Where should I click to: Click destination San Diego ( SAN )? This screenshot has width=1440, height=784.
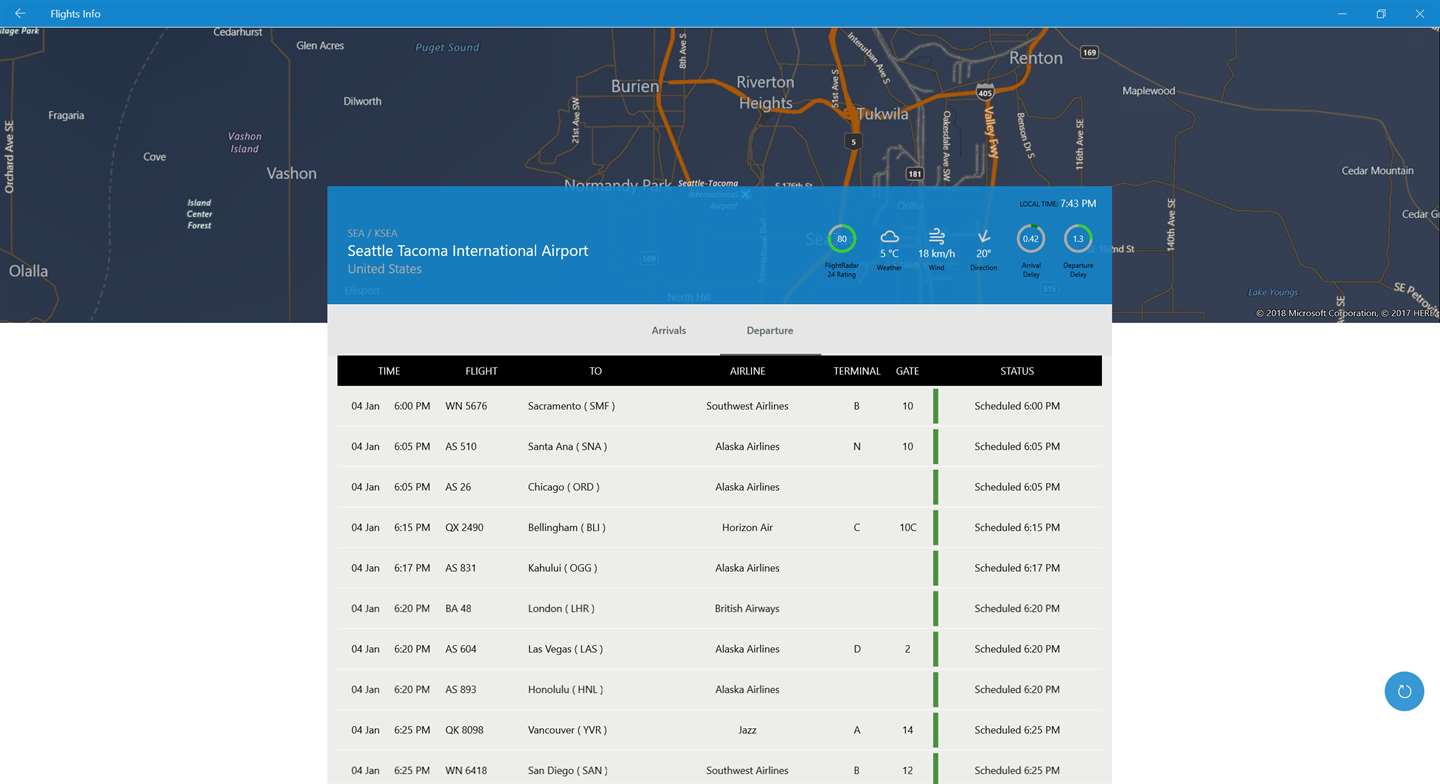click(x=567, y=771)
